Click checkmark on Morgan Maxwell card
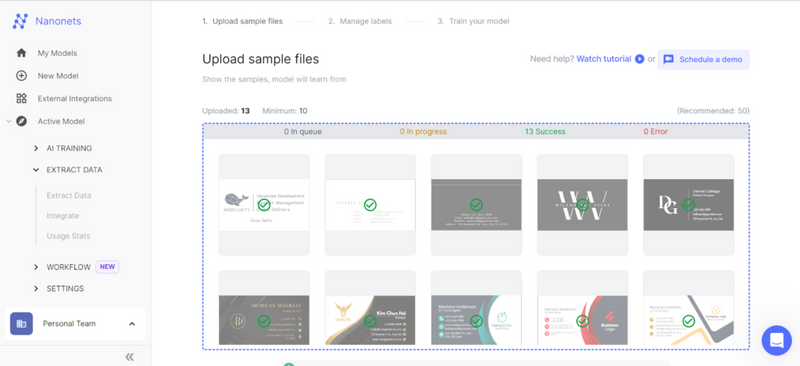This screenshot has width=800, height=366. (x=264, y=321)
